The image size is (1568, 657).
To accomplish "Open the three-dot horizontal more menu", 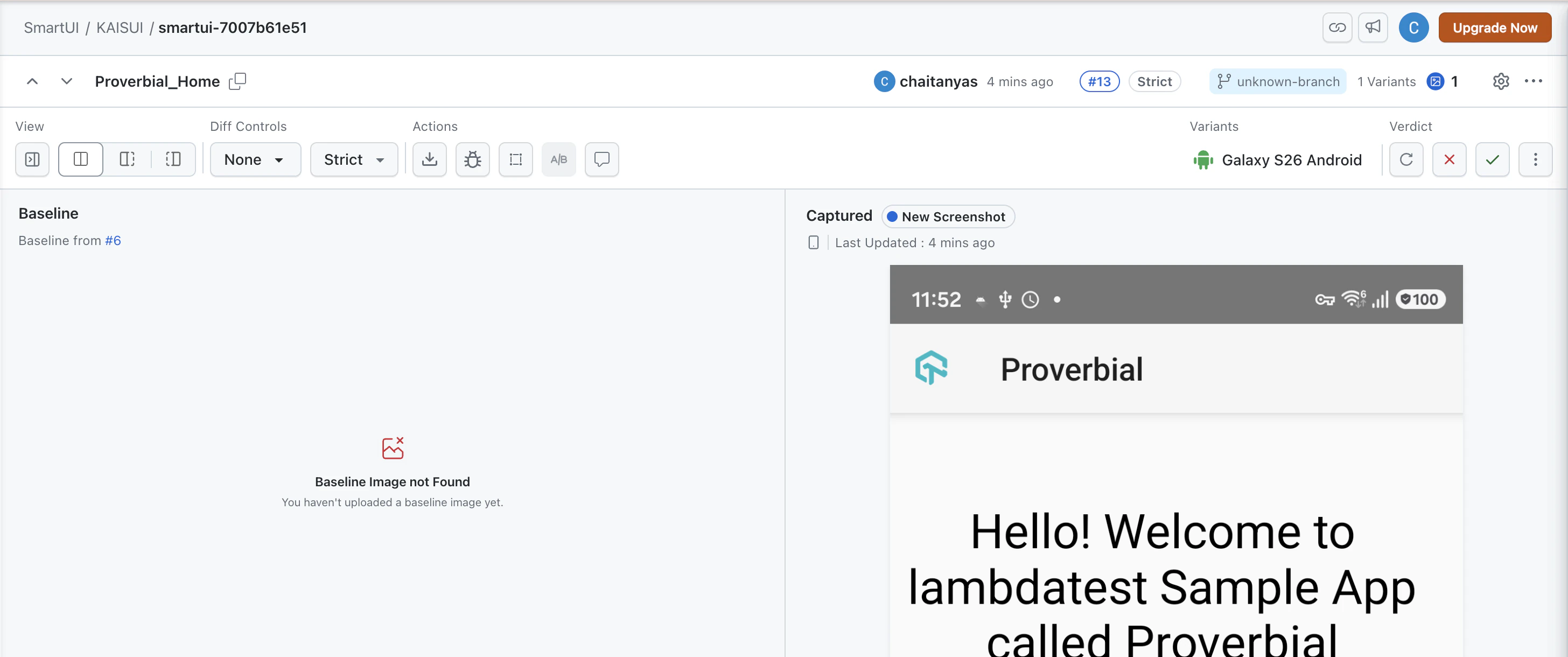I will [x=1534, y=81].
